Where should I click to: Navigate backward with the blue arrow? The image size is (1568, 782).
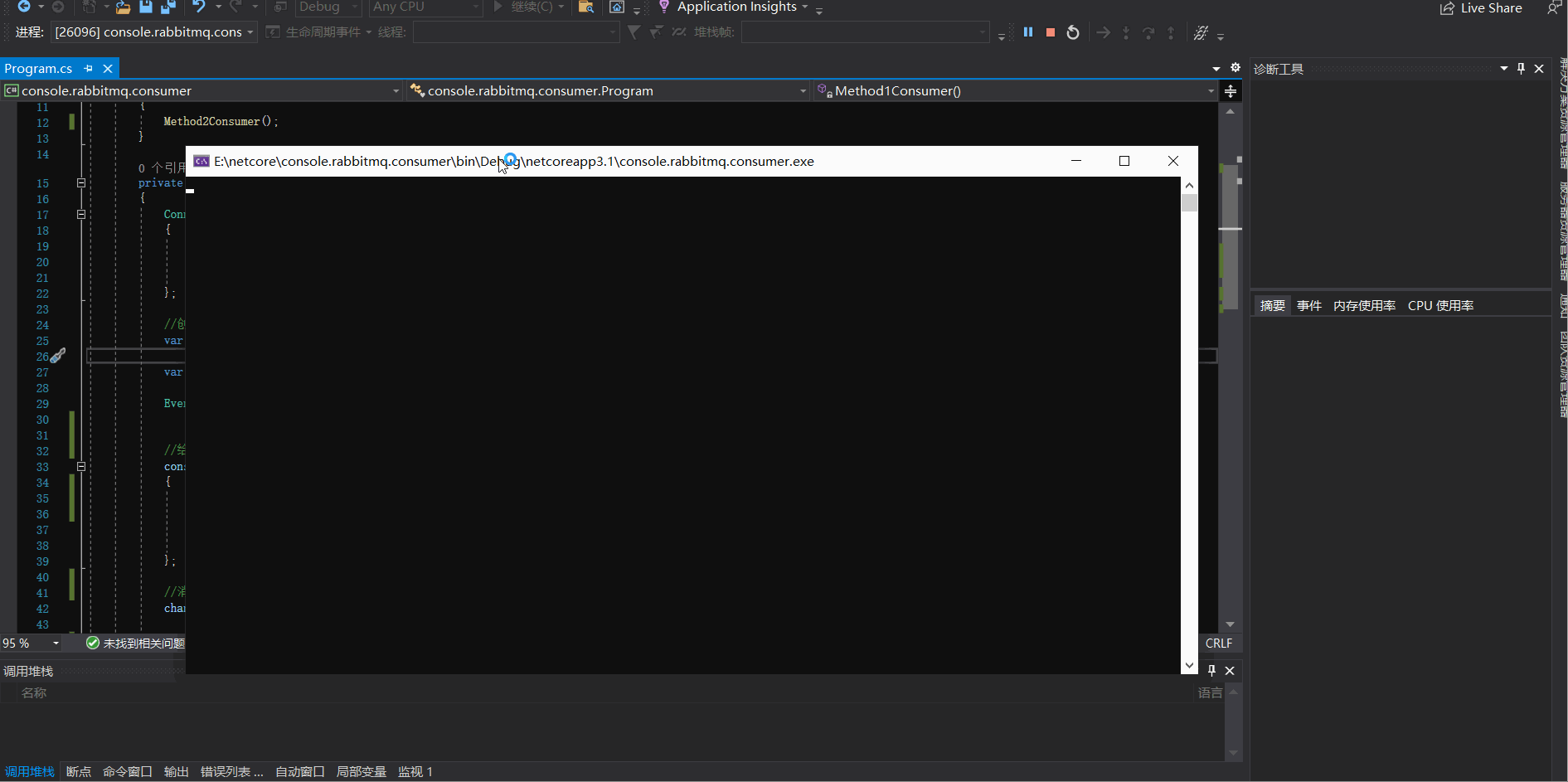pos(24,7)
